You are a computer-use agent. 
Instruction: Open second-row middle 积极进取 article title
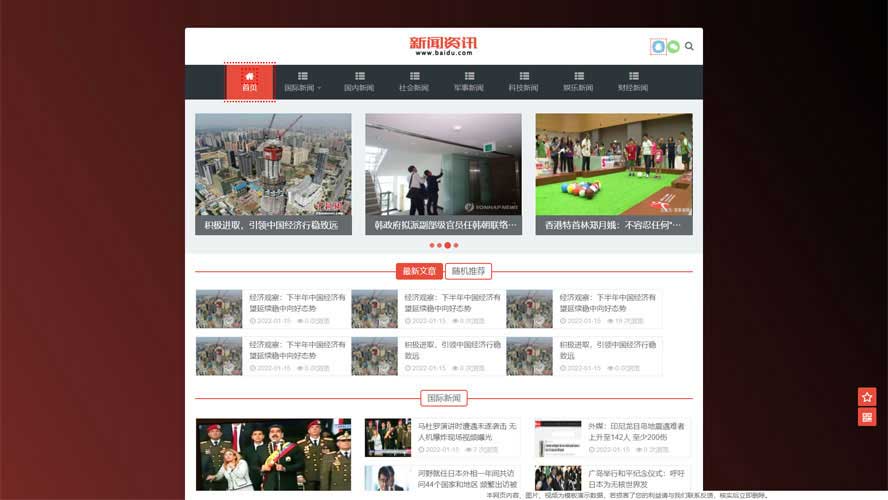pyautogui.click(x=452, y=350)
